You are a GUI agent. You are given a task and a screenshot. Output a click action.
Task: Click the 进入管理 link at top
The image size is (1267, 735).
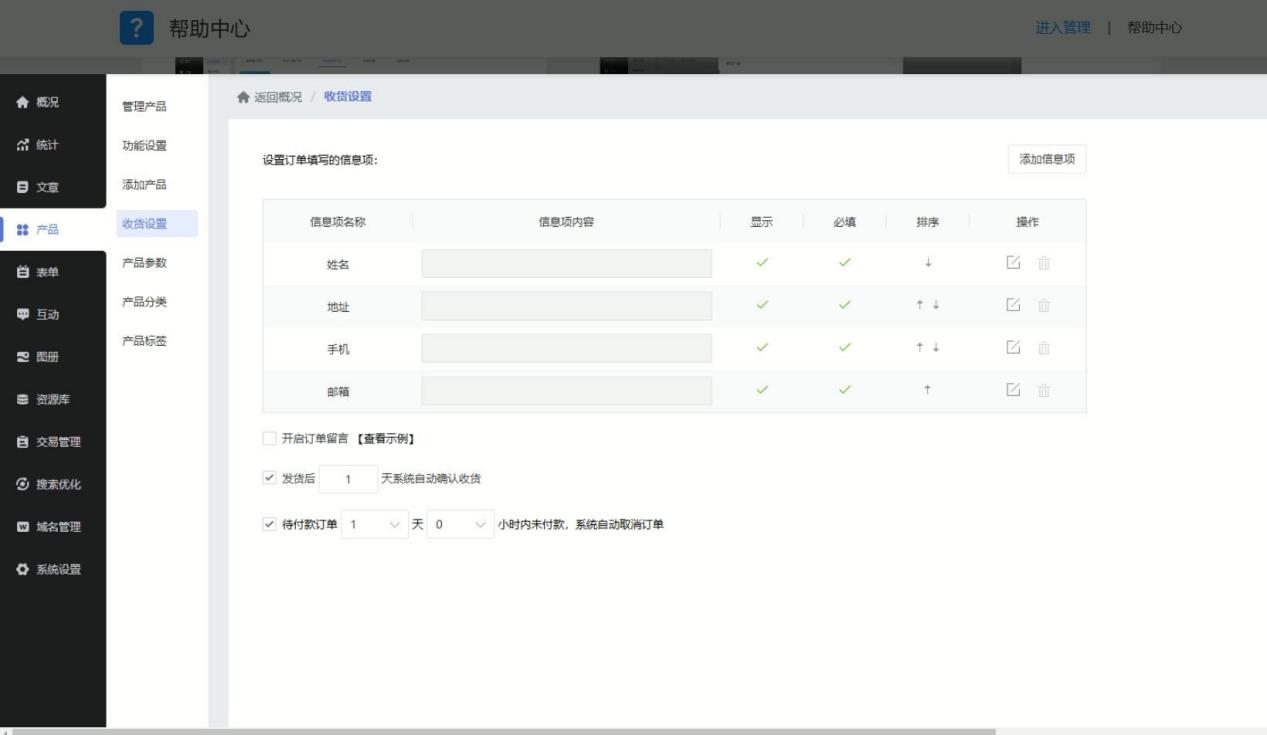tap(1063, 28)
